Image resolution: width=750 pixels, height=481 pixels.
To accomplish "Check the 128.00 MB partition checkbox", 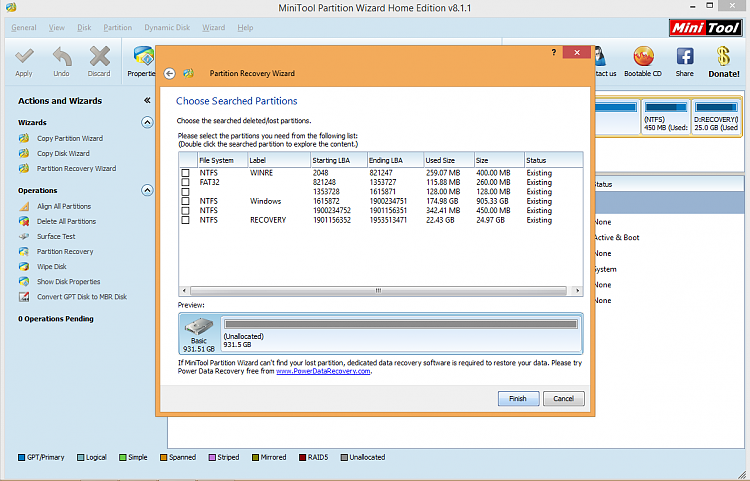I will click(186, 192).
